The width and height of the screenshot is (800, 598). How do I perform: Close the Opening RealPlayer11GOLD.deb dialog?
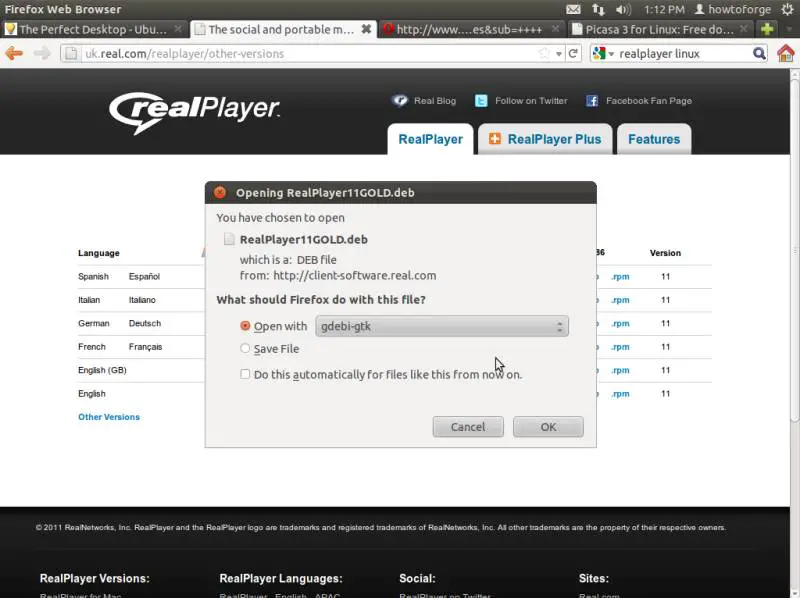(220, 192)
